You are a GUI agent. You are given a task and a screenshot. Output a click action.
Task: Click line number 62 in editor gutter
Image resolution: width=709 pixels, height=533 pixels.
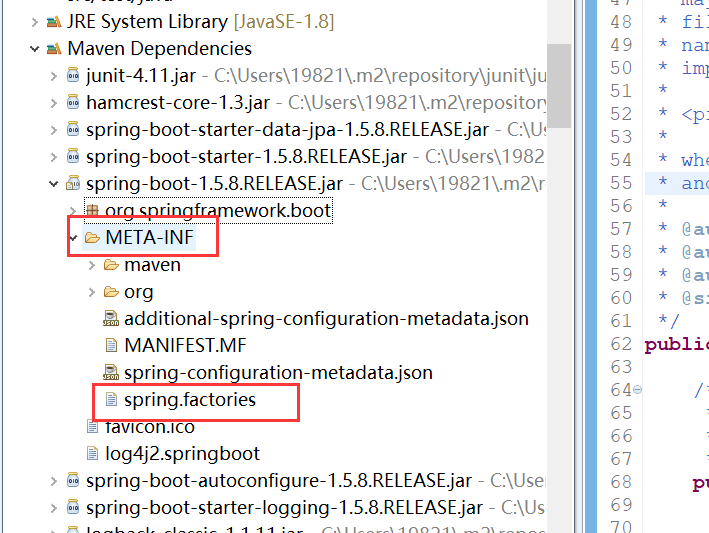click(621, 344)
